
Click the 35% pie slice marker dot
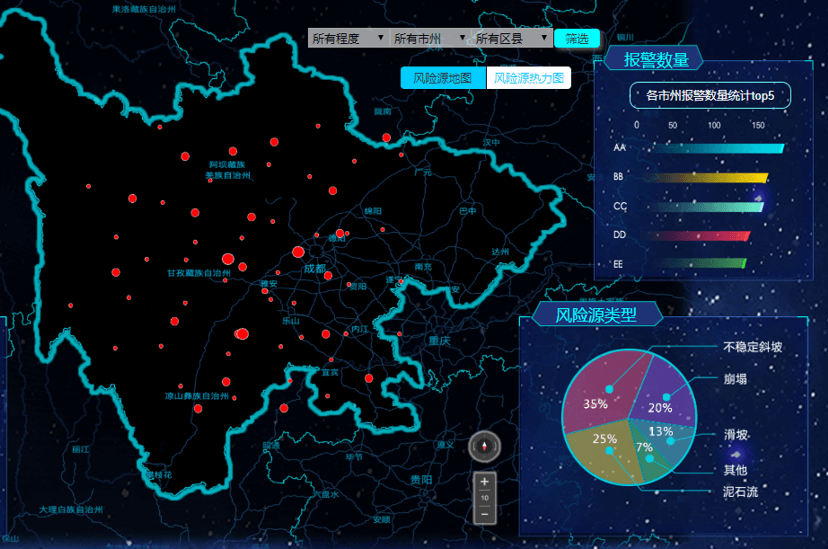point(609,388)
